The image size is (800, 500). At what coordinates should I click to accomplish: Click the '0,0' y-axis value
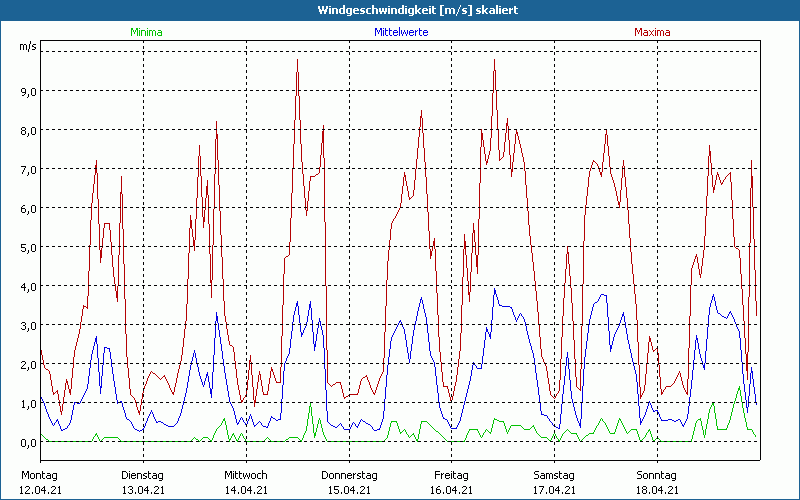(x=29, y=443)
